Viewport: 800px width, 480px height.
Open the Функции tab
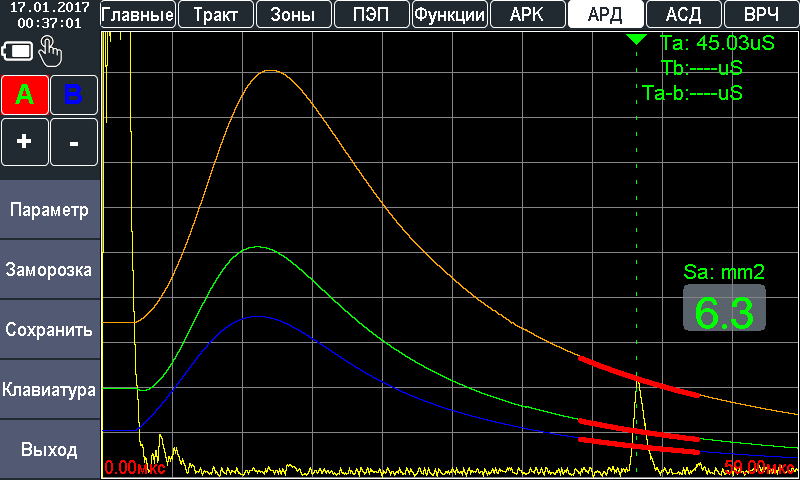[449, 14]
